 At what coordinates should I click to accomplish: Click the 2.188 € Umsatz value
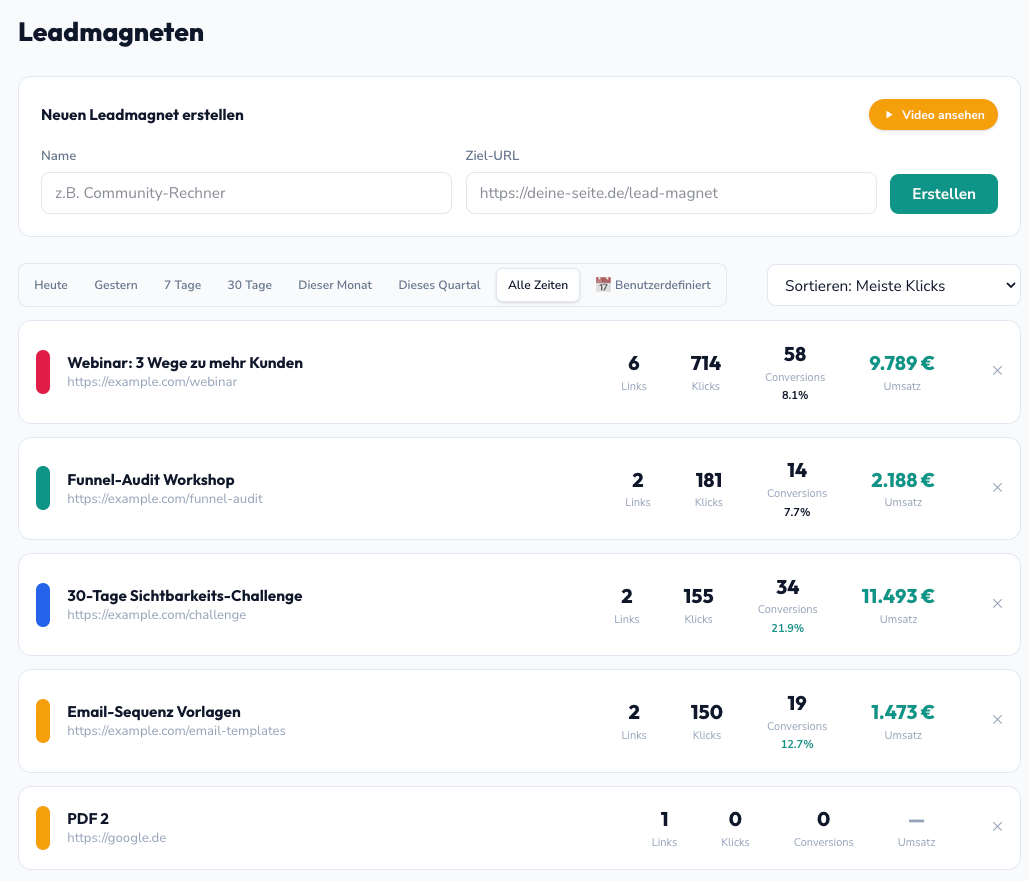902,480
